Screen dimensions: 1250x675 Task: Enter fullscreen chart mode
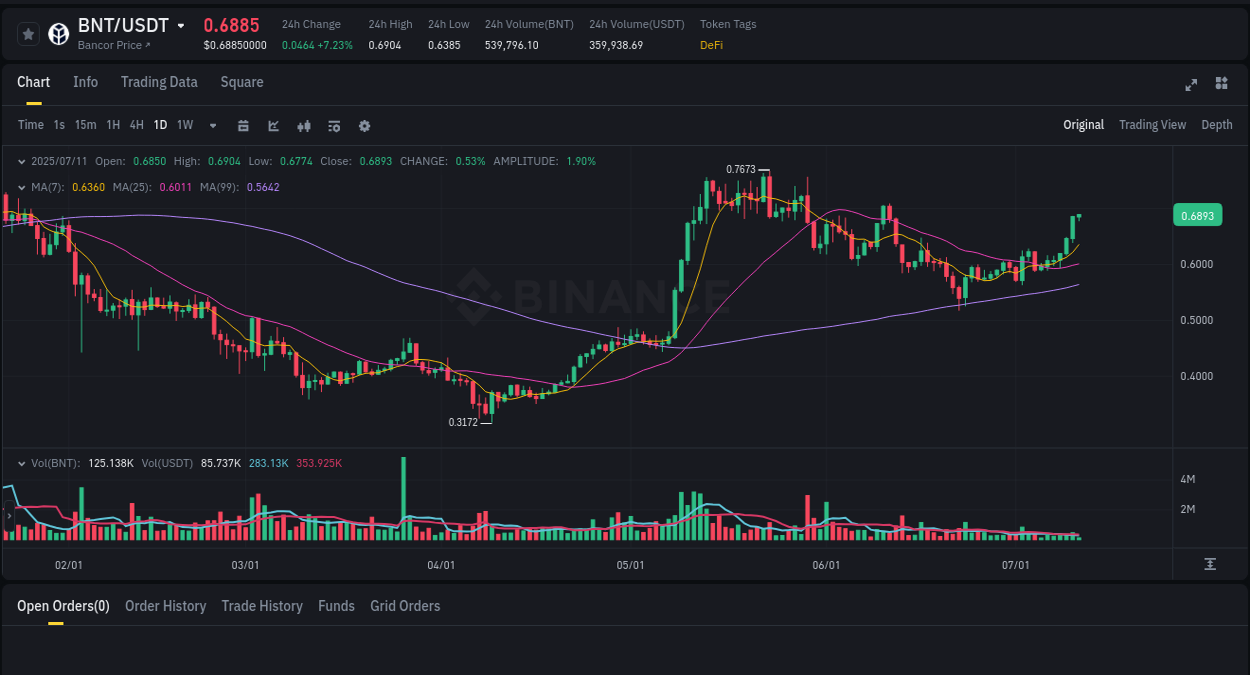coord(1190,86)
